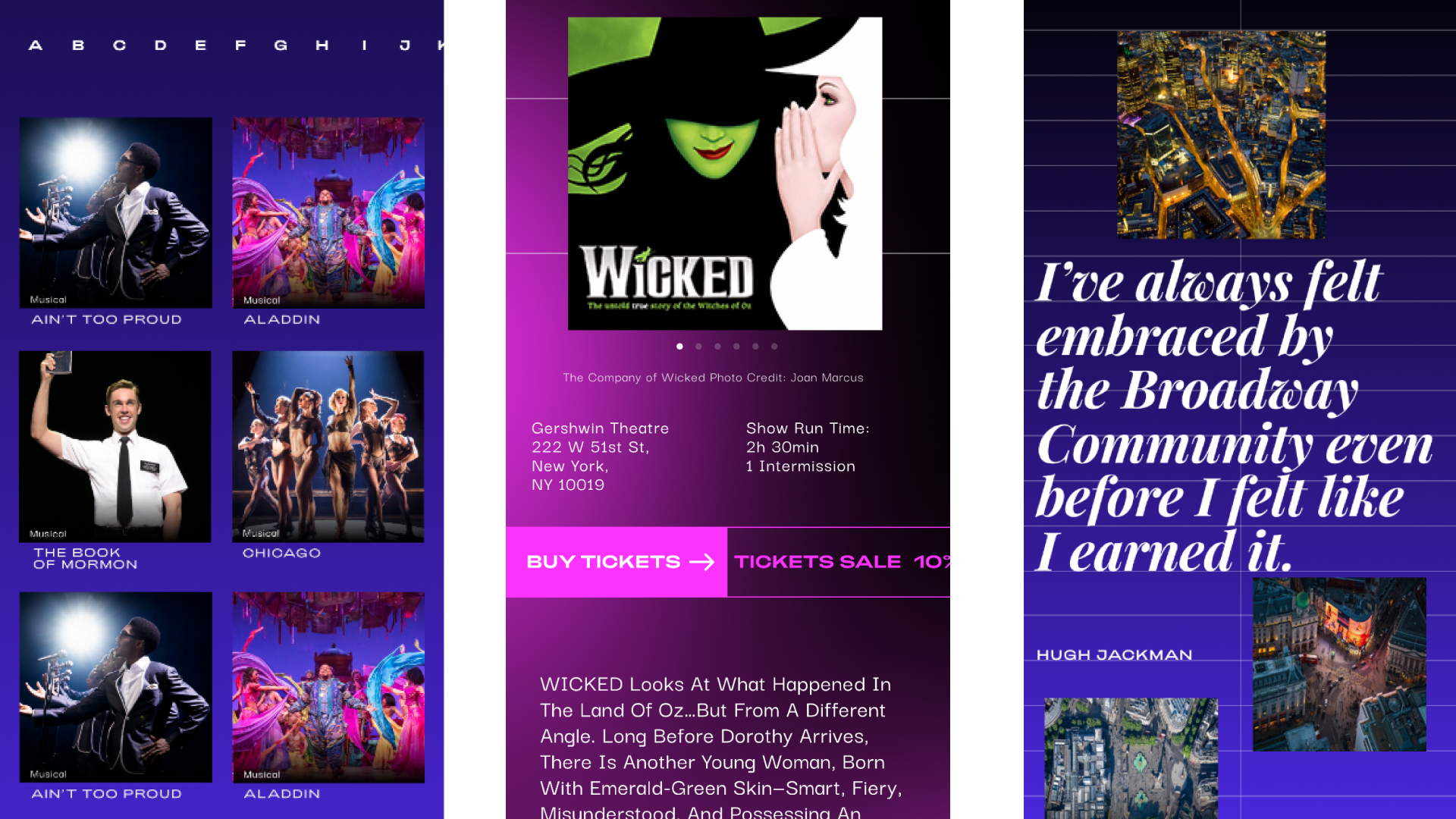View The Book of Mormon show image
The image size is (1456, 819).
pyautogui.click(x=115, y=447)
